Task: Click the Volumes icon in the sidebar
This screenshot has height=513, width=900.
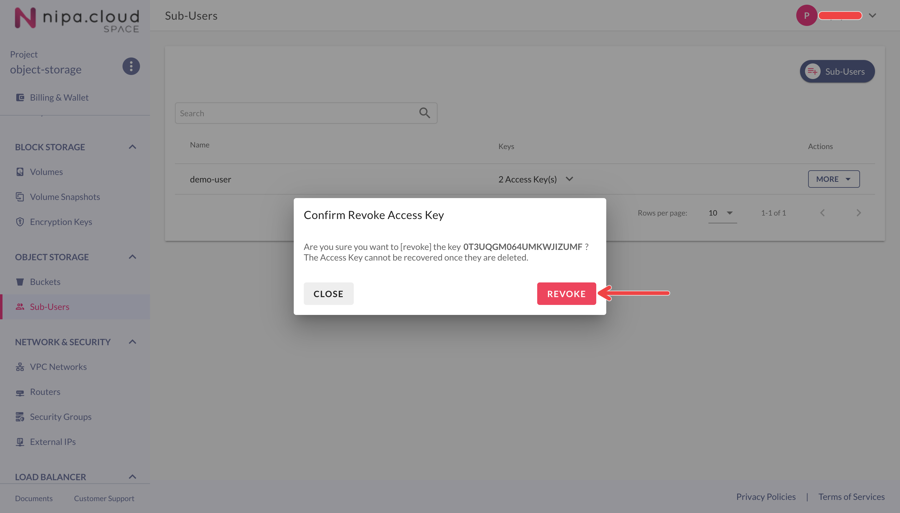Action: click(x=20, y=172)
